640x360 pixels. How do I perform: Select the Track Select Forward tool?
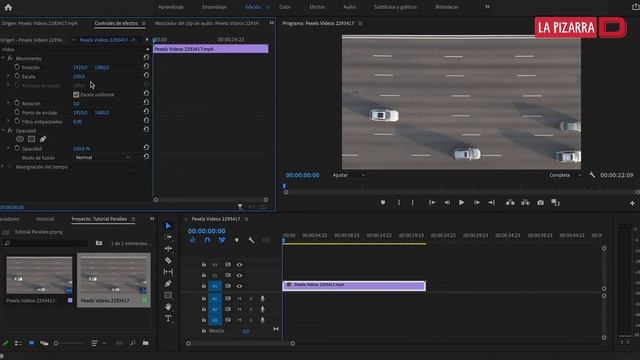click(168, 237)
